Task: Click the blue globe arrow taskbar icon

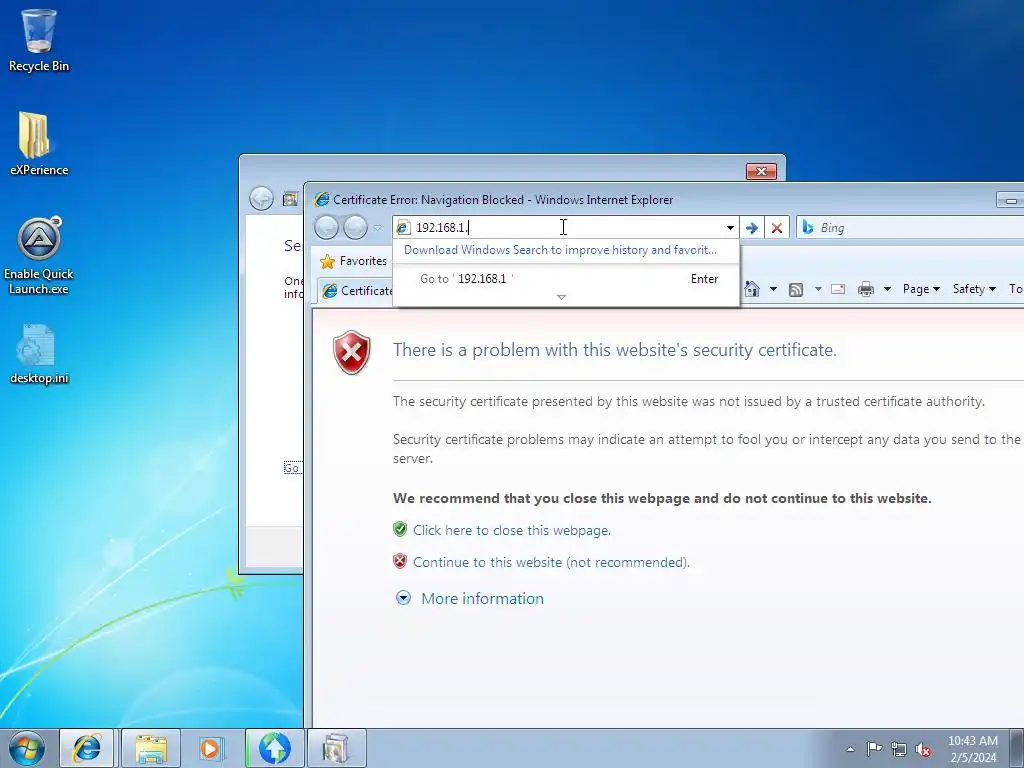Action: tap(274, 748)
